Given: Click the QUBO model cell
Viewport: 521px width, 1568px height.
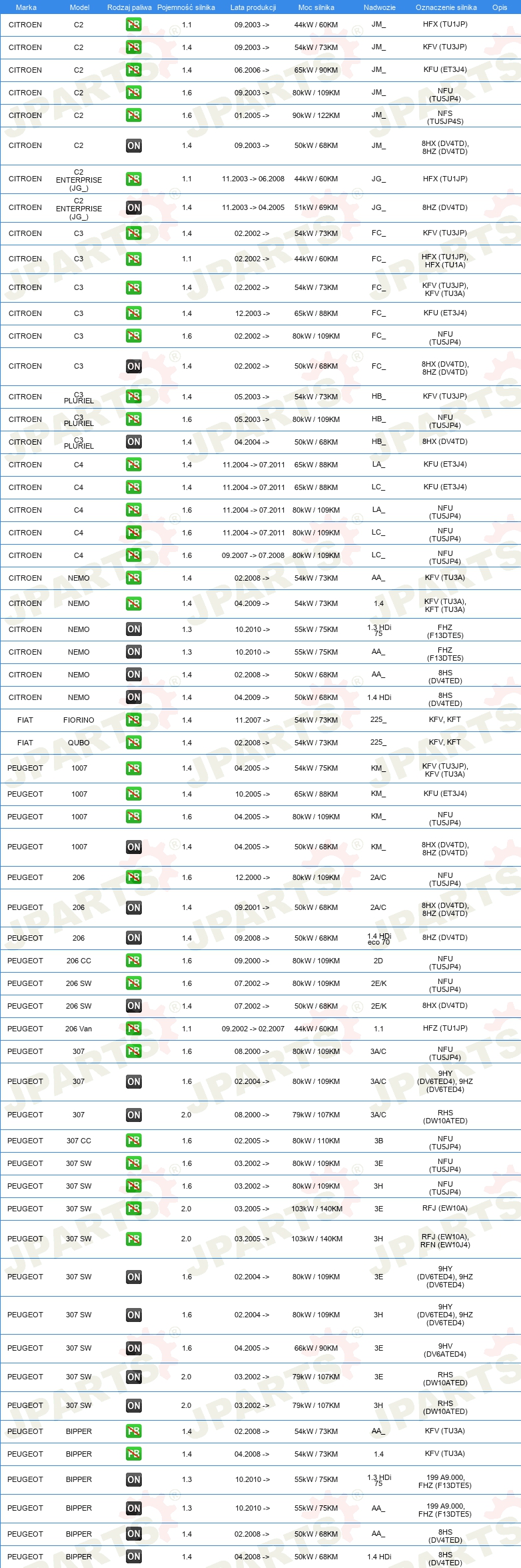Looking at the screenshot, I should point(79,743).
